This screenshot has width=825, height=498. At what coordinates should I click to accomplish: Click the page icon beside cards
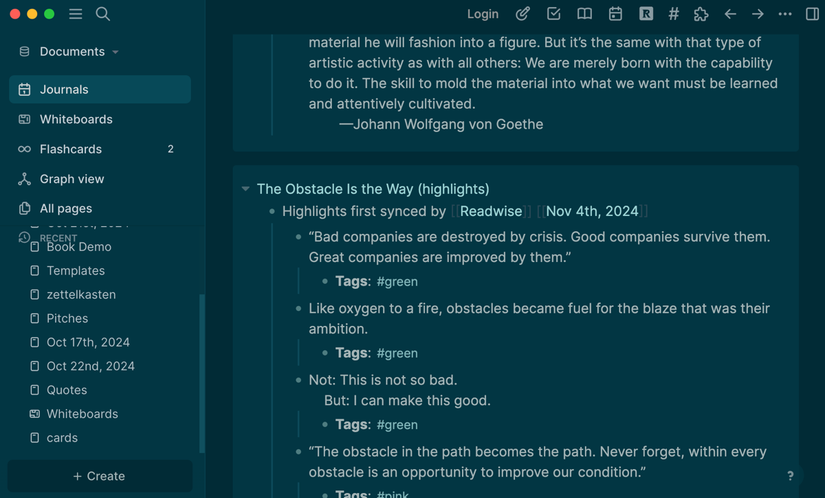click(x=35, y=438)
